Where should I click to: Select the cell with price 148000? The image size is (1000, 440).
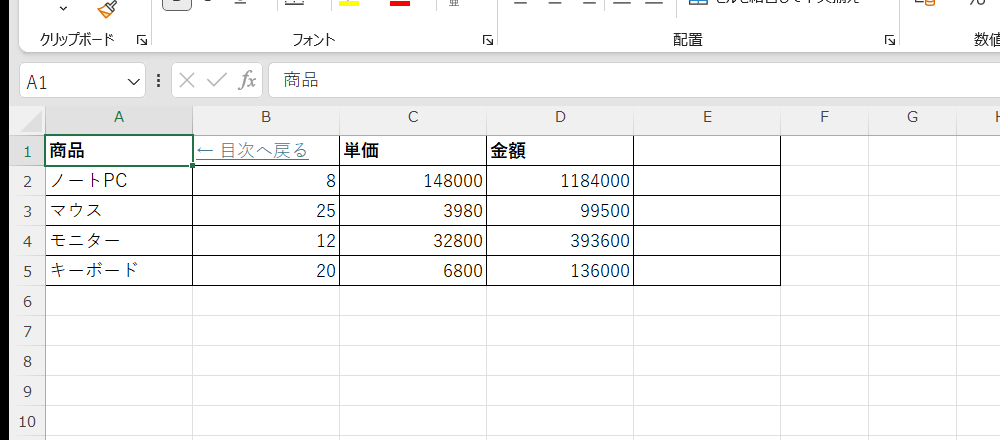(413, 181)
